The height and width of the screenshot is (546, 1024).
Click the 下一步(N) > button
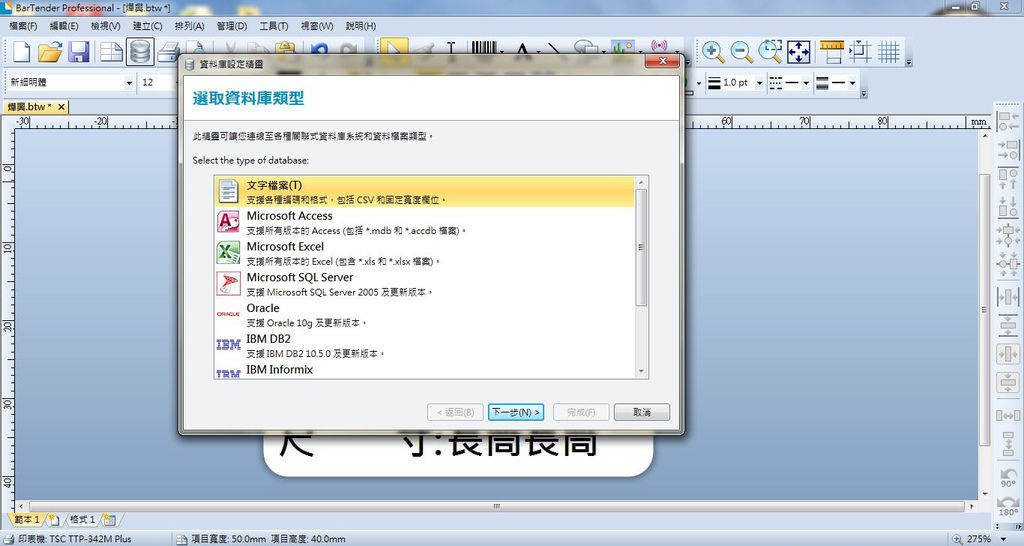pos(516,412)
